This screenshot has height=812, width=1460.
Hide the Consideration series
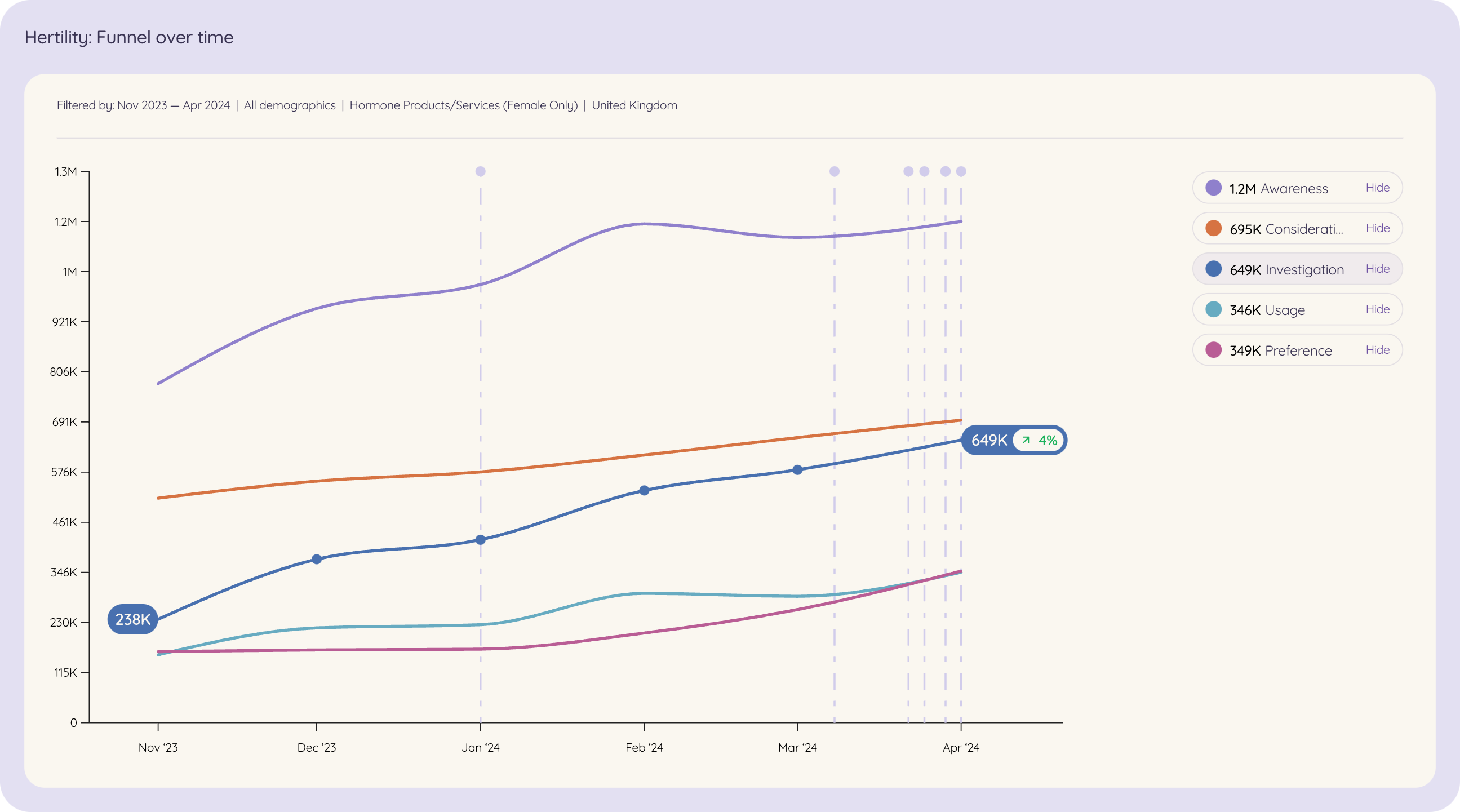(x=1377, y=228)
